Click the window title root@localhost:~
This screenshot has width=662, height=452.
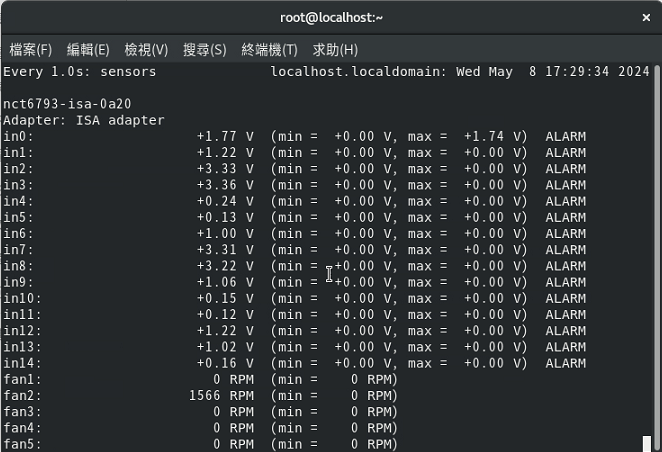(331, 17)
